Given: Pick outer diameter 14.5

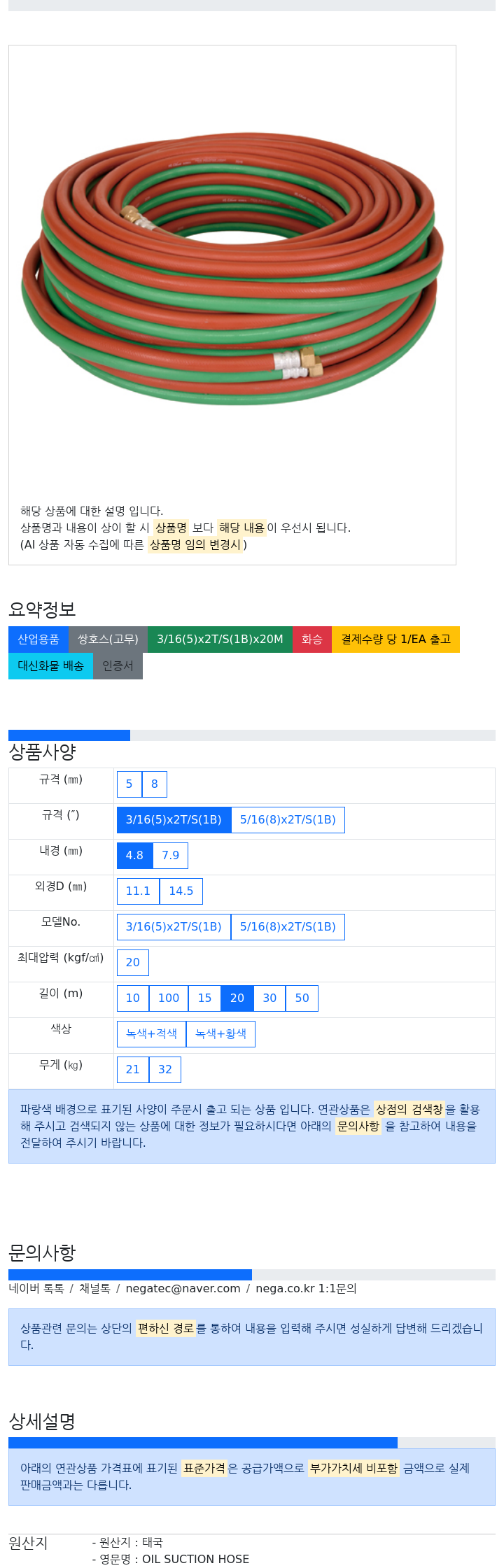Looking at the screenshot, I should pyautogui.click(x=181, y=891).
